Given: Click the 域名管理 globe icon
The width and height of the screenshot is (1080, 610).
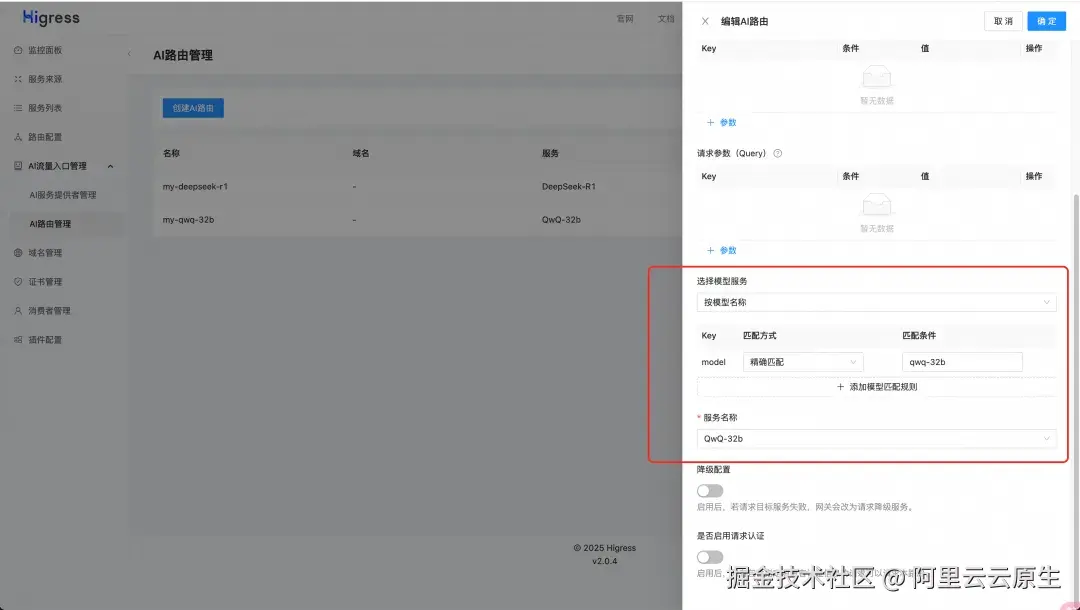Looking at the screenshot, I should (x=18, y=253).
